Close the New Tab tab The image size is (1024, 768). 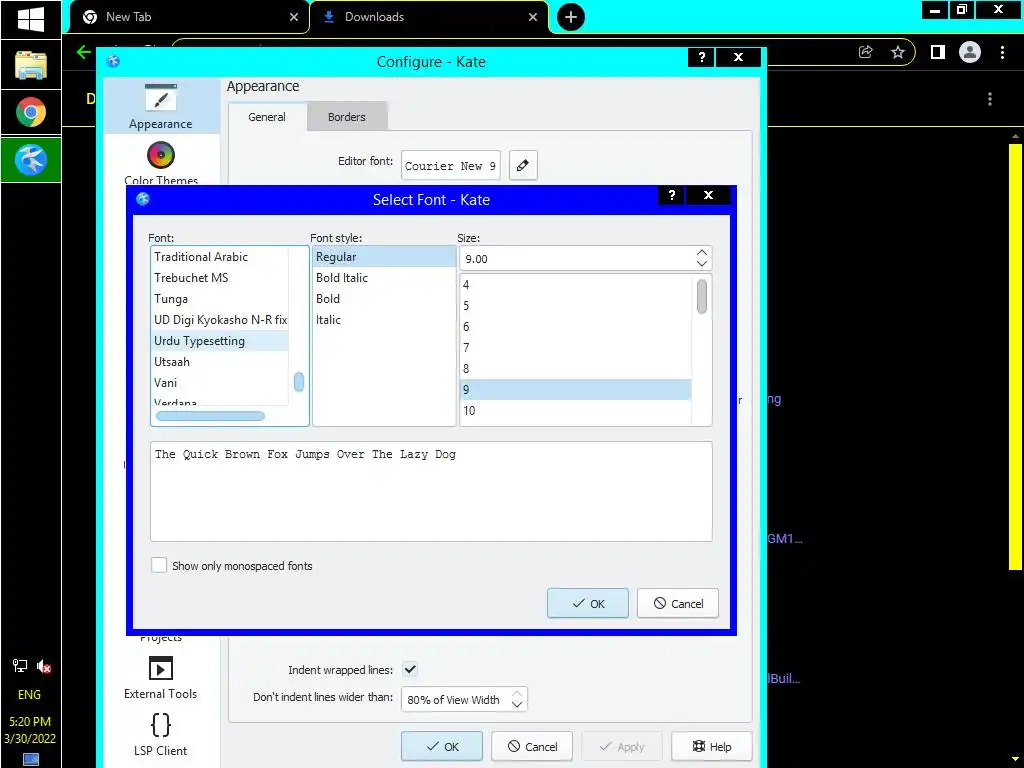click(294, 17)
